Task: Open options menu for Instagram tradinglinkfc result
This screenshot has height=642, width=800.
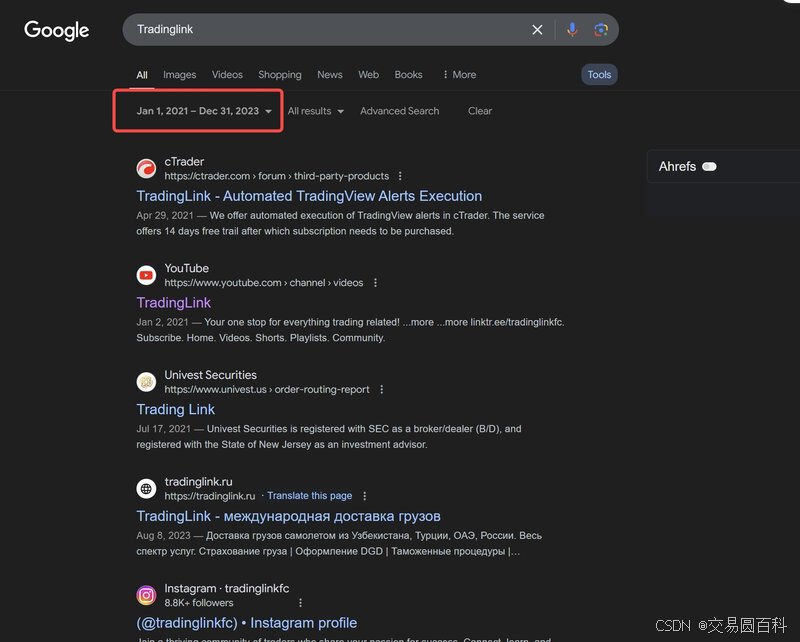Action: pos(300,603)
